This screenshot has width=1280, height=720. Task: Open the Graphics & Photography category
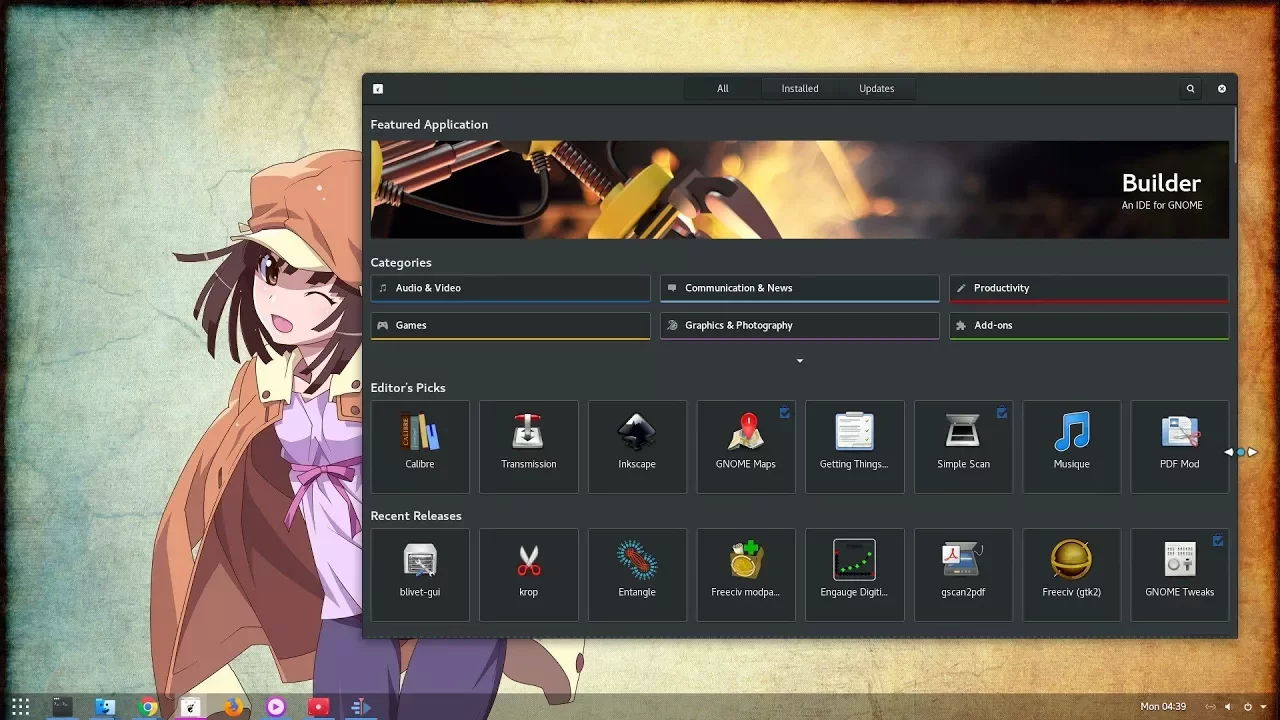[x=800, y=326]
